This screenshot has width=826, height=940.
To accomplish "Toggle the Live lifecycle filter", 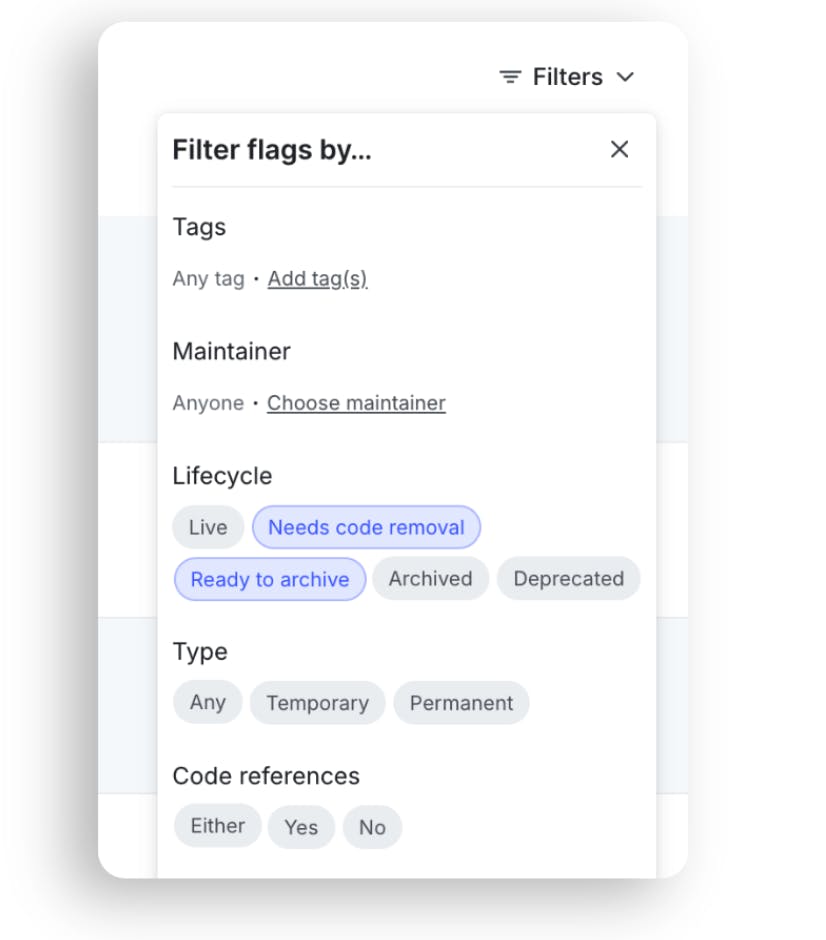I will point(208,527).
